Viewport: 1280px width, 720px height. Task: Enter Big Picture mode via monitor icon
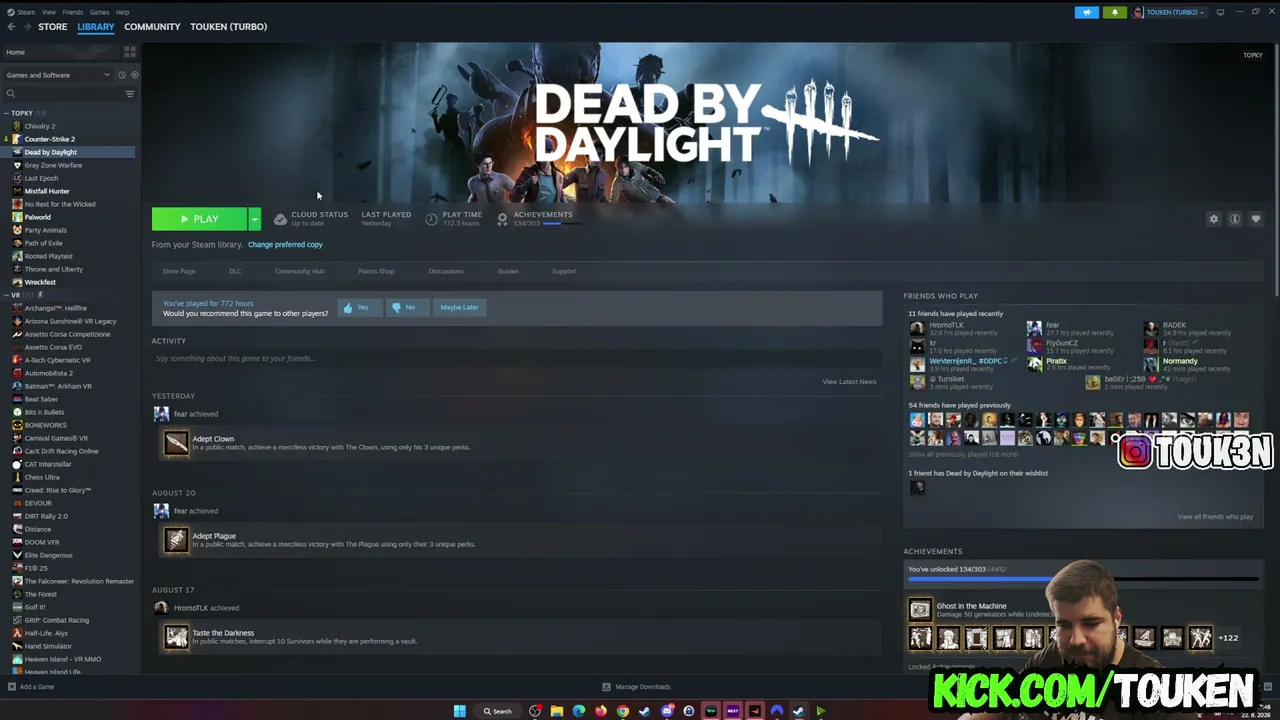tap(1220, 12)
